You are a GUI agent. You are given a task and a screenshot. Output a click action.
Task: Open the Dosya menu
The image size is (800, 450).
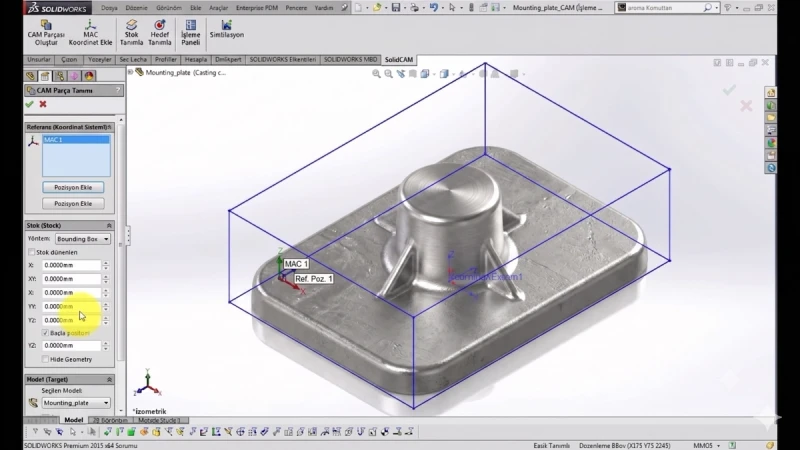(109, 8)
